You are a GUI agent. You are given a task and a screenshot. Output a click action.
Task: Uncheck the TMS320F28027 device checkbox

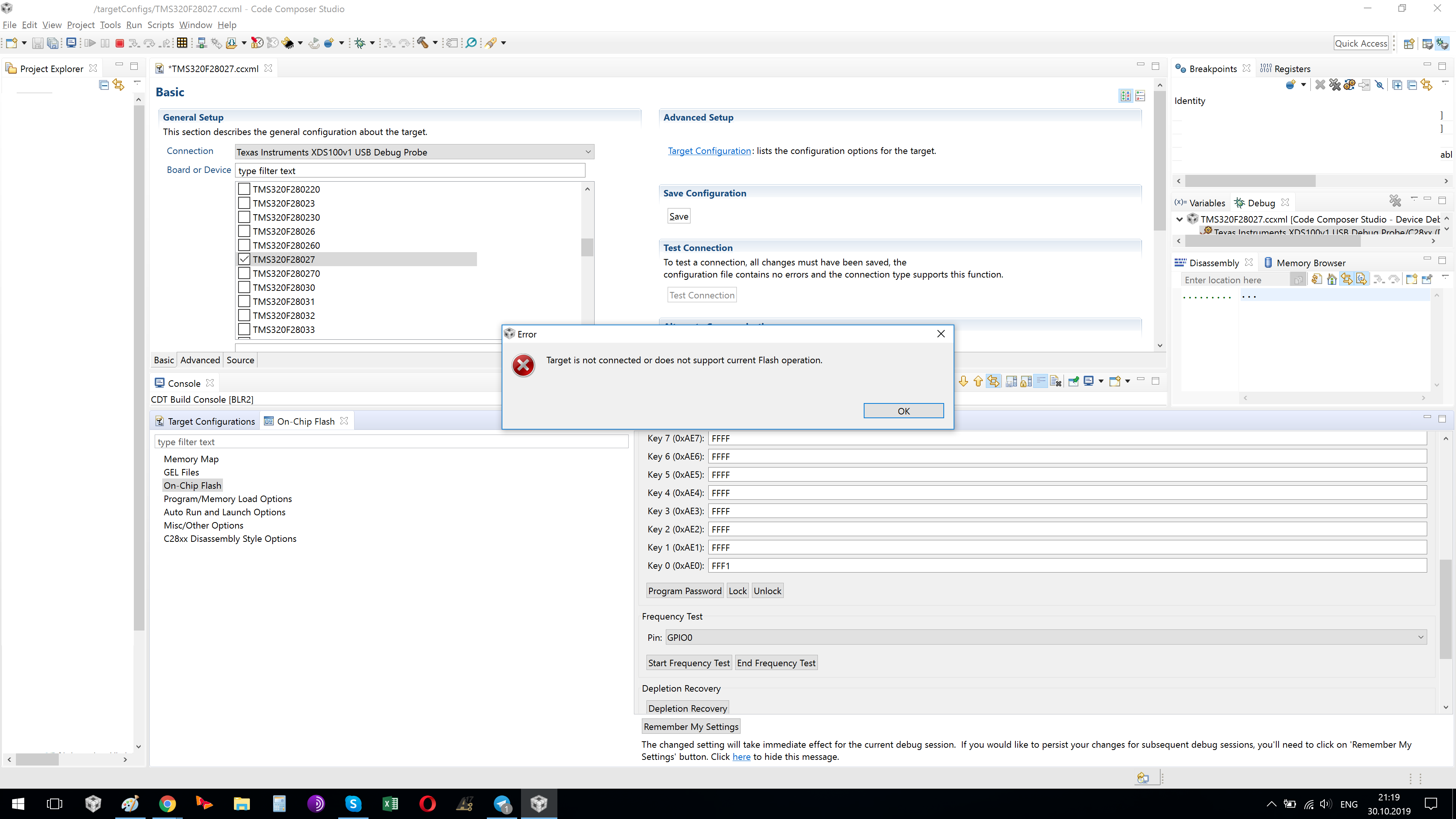pyautogui.click(x=244, y=259)
